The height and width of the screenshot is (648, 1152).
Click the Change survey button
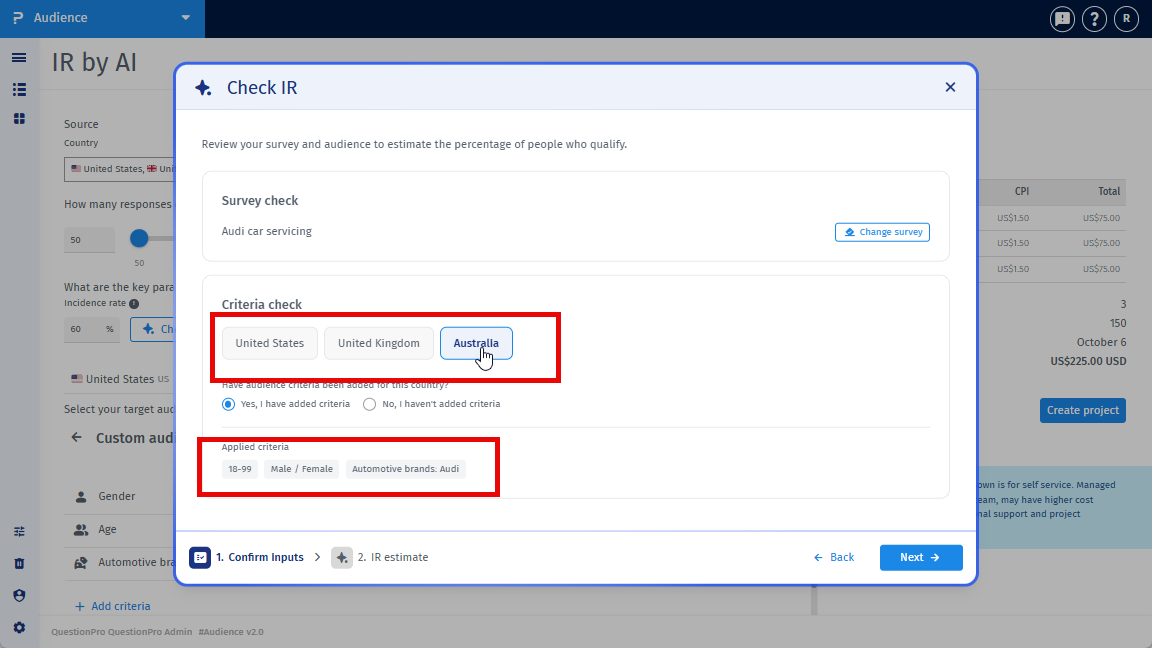882,232
